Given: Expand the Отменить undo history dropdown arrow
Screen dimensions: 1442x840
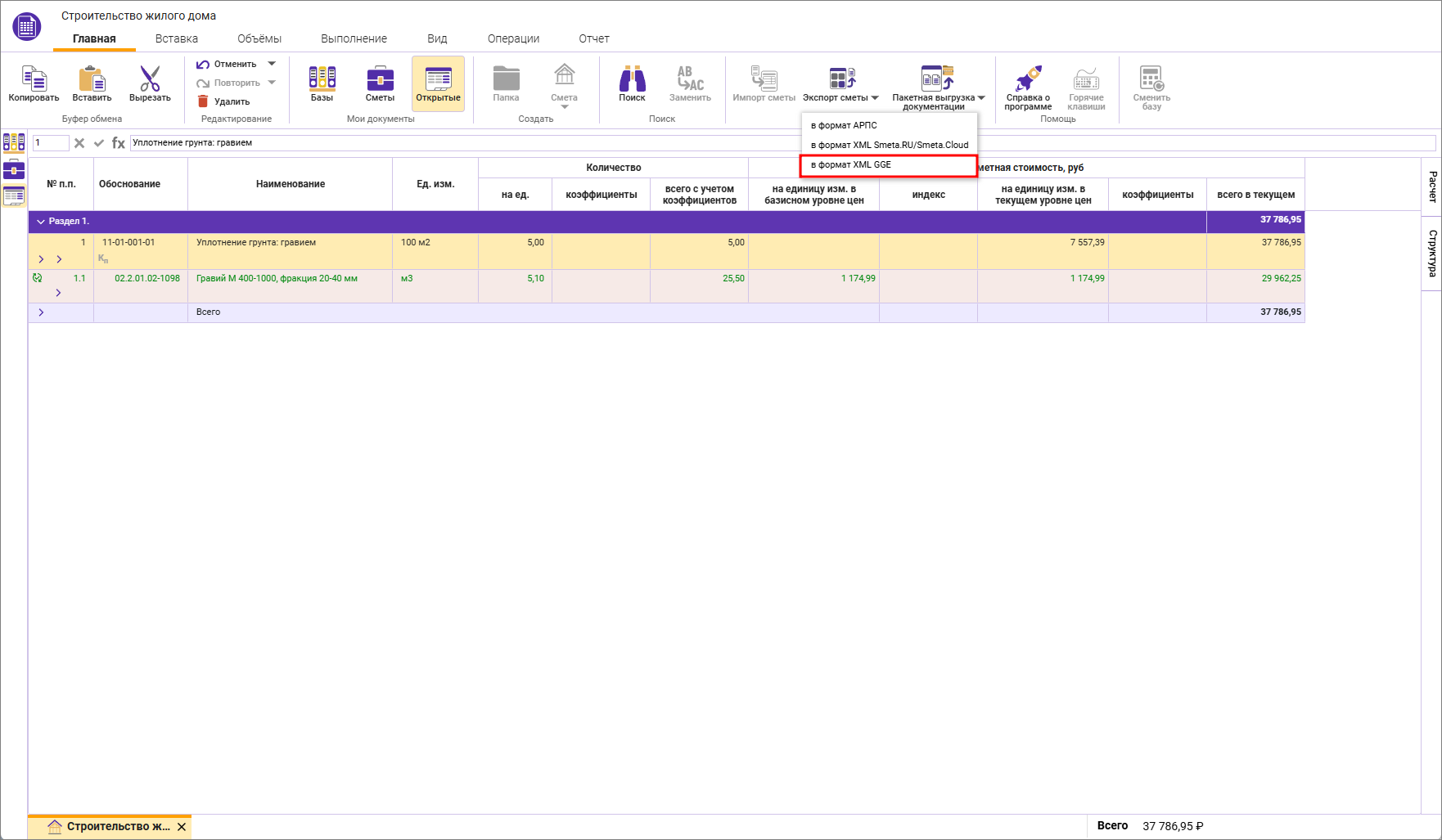Looking at the screenshot, I should tap(272, 64).
